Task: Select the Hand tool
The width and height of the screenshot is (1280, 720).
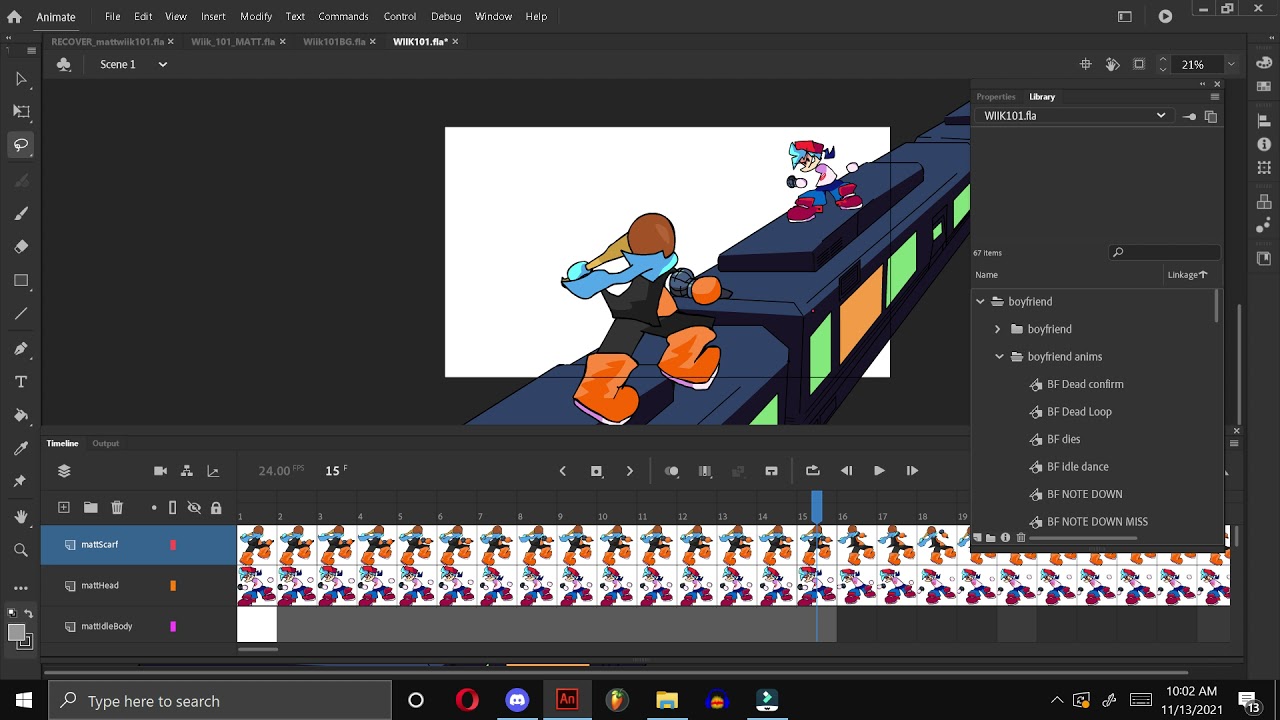Action: [x=21, y=516]
